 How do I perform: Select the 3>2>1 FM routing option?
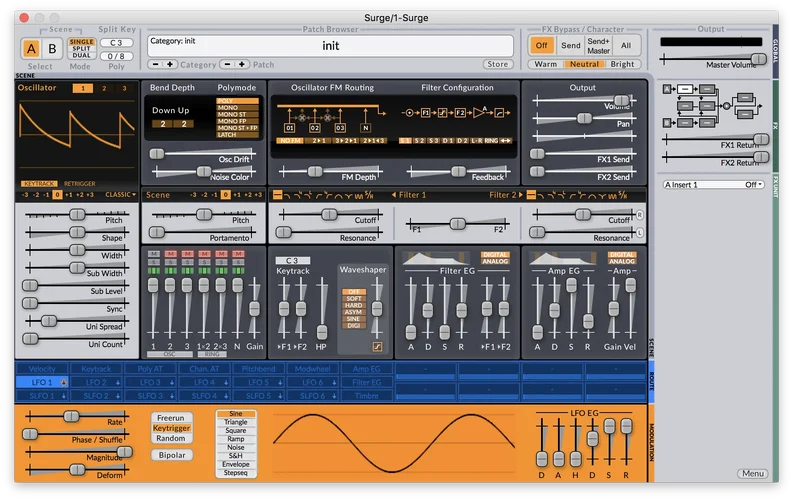click(x=346, y=141)
